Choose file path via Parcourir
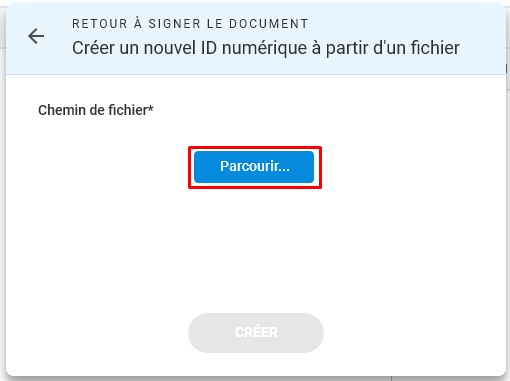 (254, 167)
